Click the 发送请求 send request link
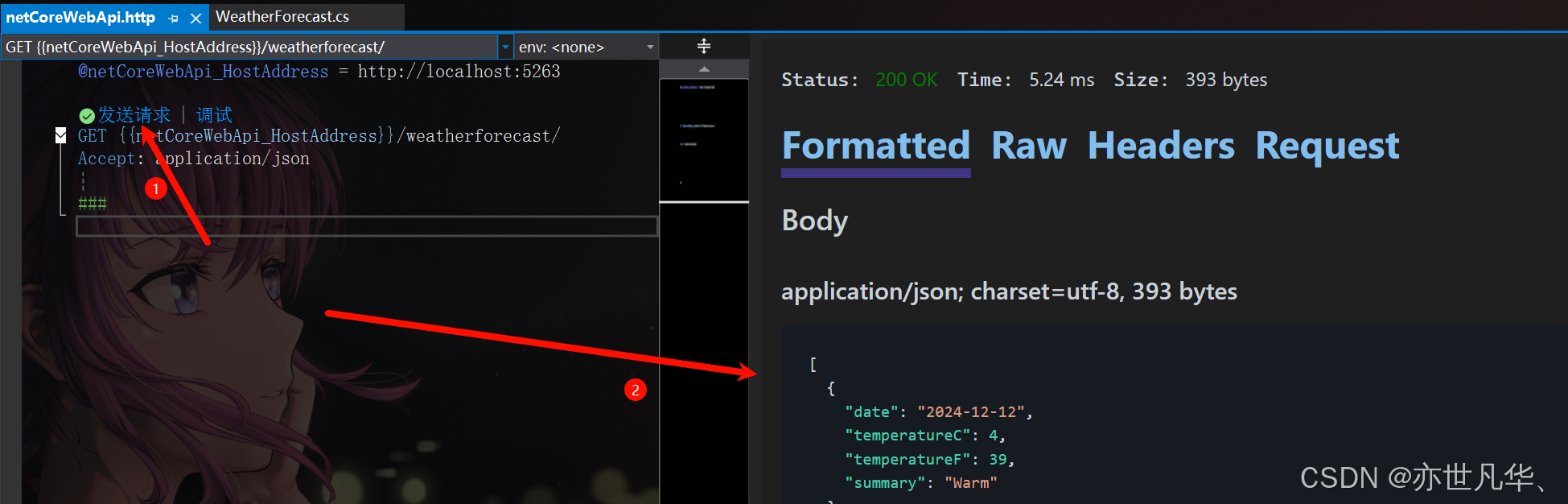Image resolution: width=1568 pixels, height=504 pixels. (134, 115)
